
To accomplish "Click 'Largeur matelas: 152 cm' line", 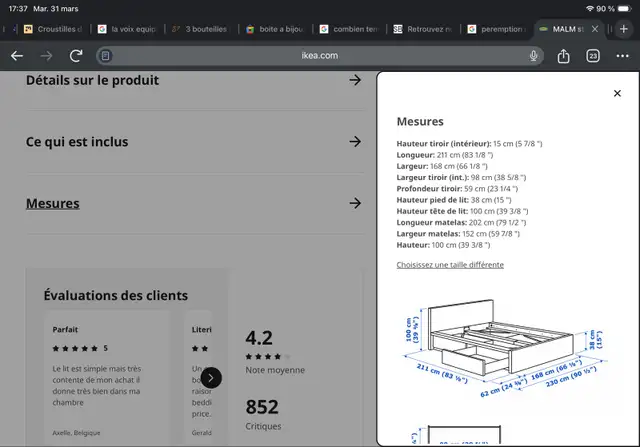I will pos(458,234).
